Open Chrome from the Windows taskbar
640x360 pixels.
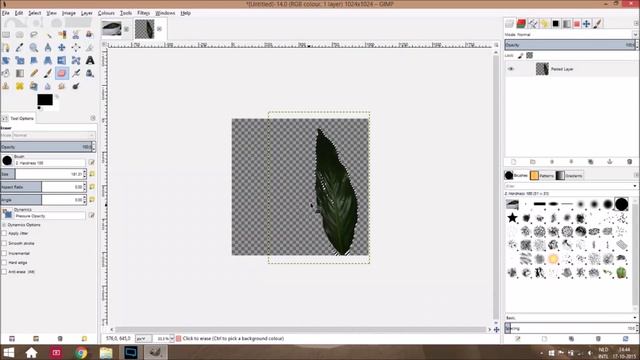81,352
